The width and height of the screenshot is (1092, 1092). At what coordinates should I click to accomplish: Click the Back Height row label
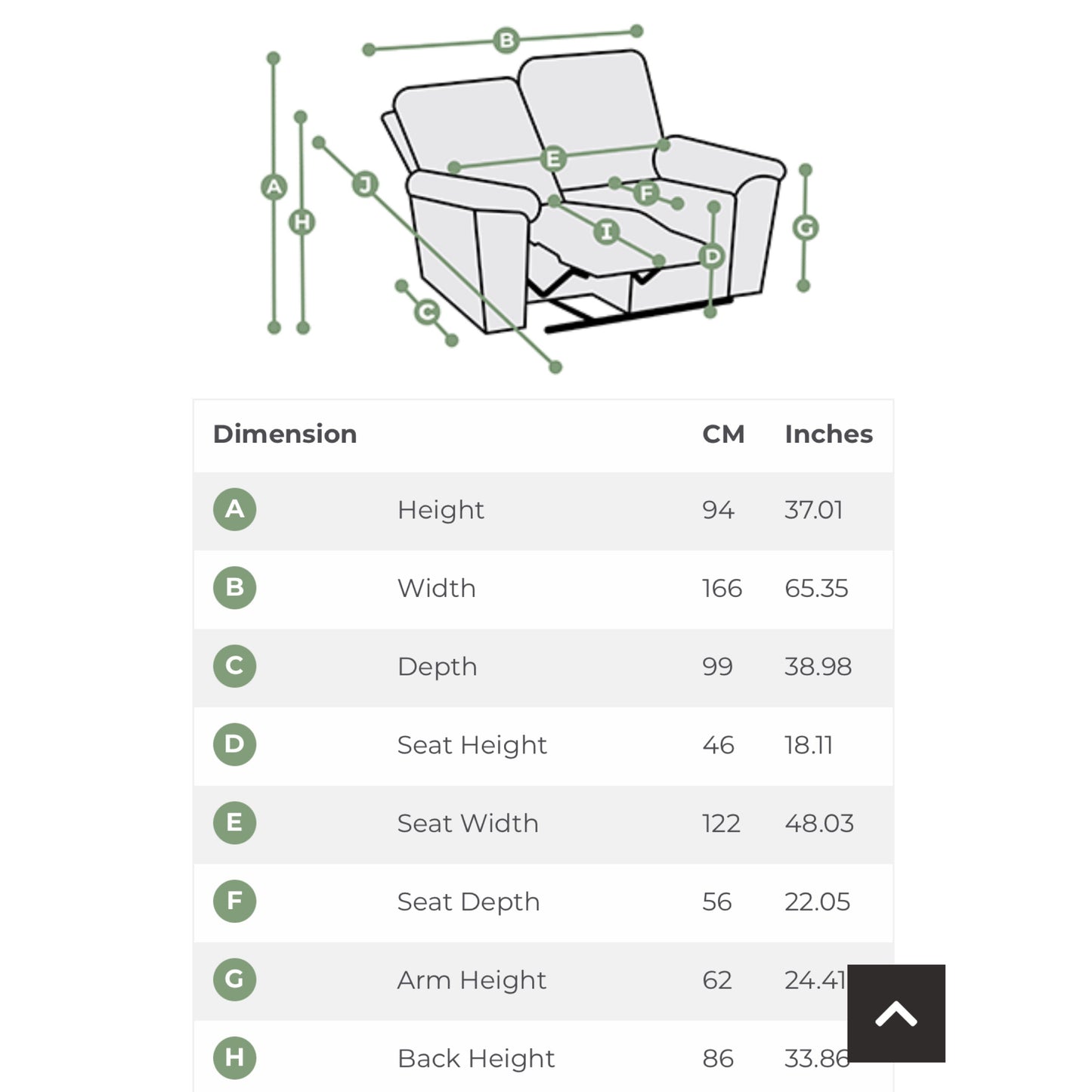click(x=476, y=1058)
